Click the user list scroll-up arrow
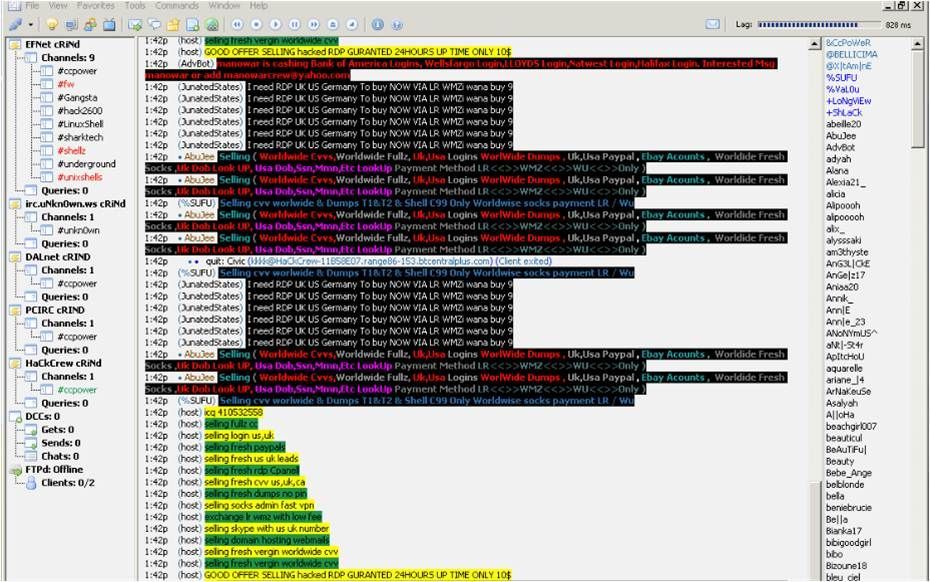The width and height of the screenshot is (930, 582). click(917, 44)
